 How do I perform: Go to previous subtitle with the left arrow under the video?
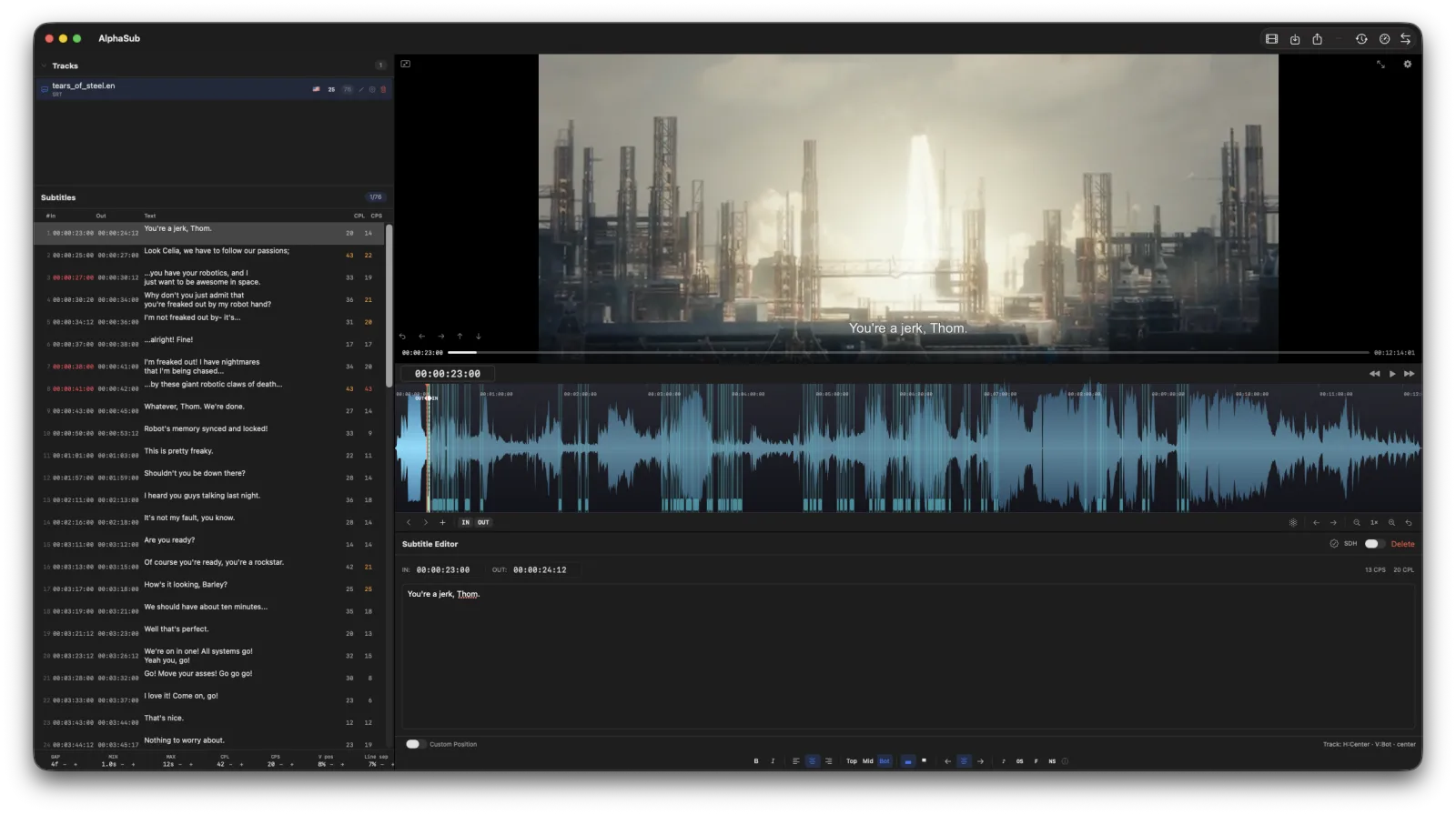pyautogui.click(x=421, y=337)
